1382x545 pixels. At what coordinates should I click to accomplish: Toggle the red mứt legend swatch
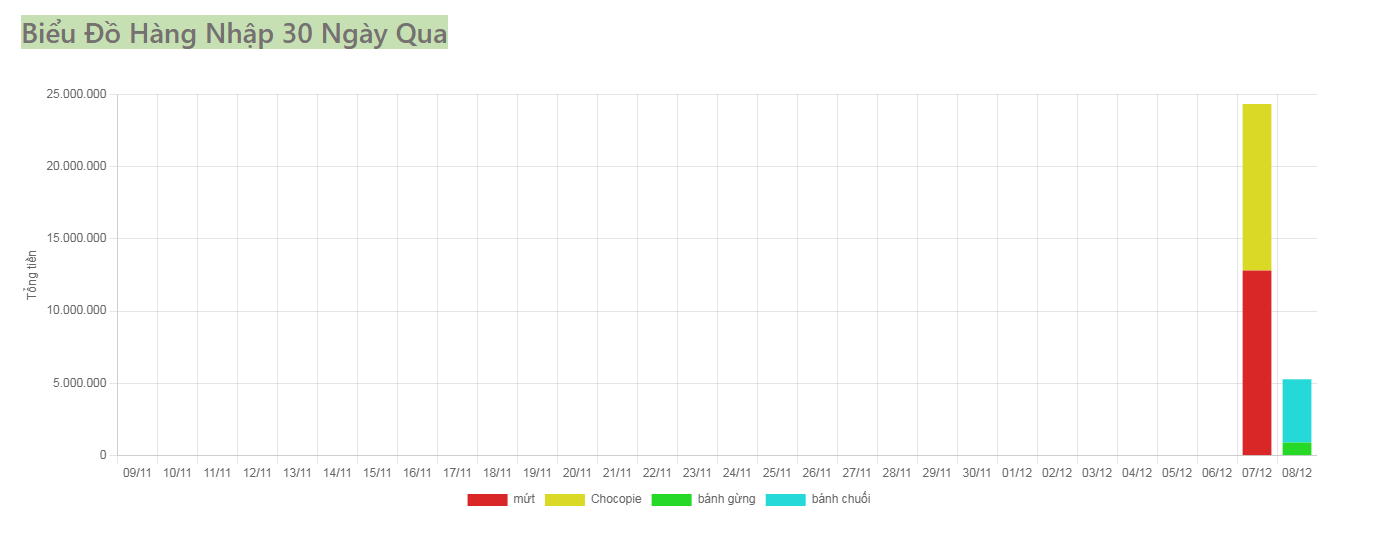pos(487,500)
